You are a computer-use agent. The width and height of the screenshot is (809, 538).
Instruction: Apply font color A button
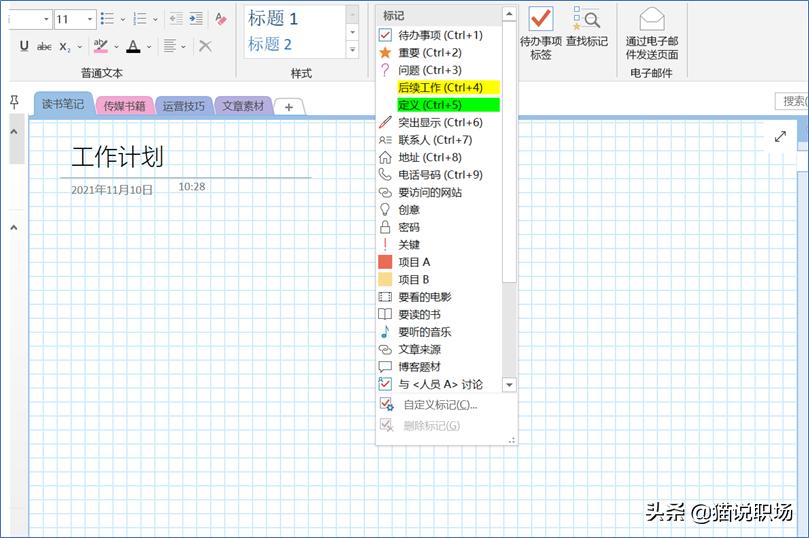coord(134,46)
